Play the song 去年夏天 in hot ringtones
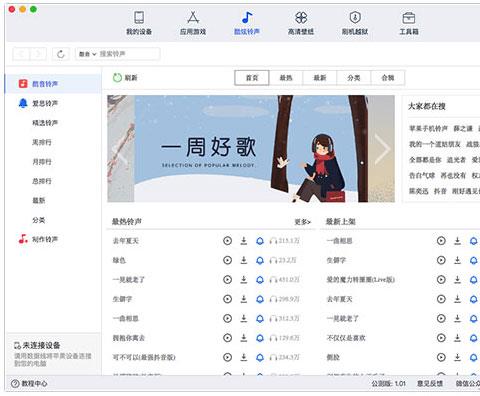Image resolution: width=480 pixels, height=396 pixels. click(x=227, y=241)
